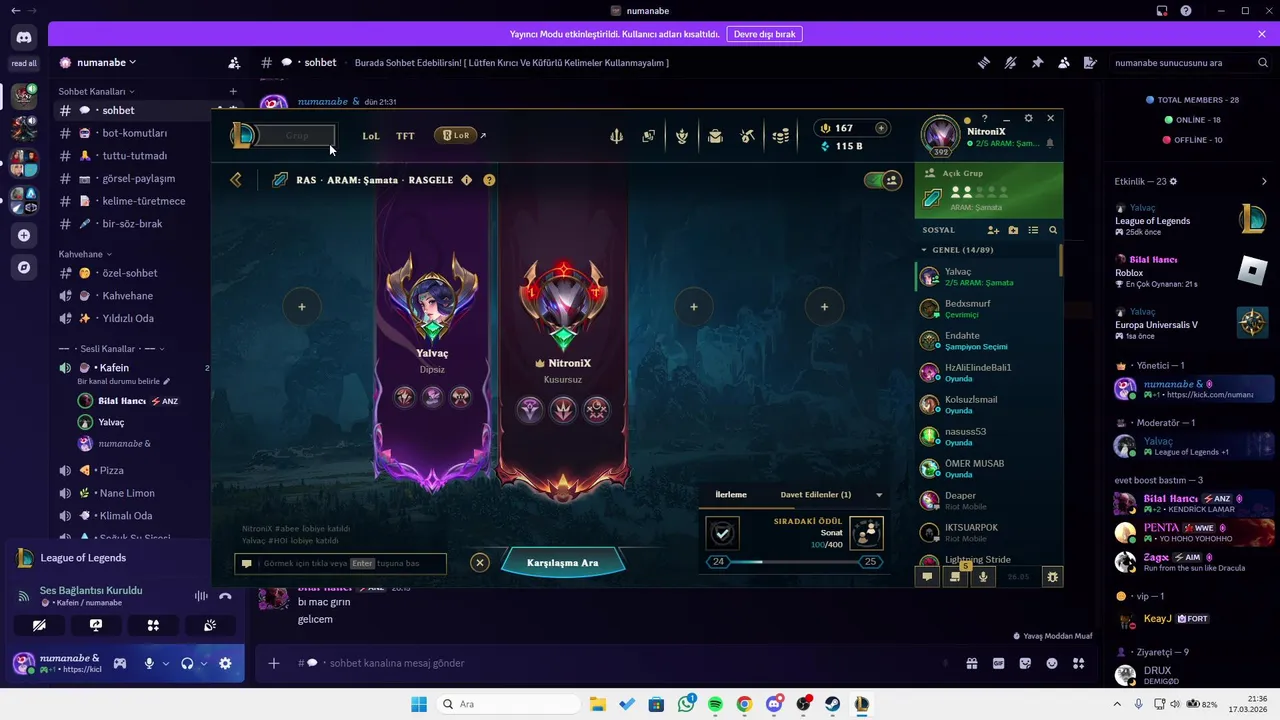Mute the Discord microphone
Image resolution: width=1280 pixels, height=720 pixels.
tap(149, 663)
